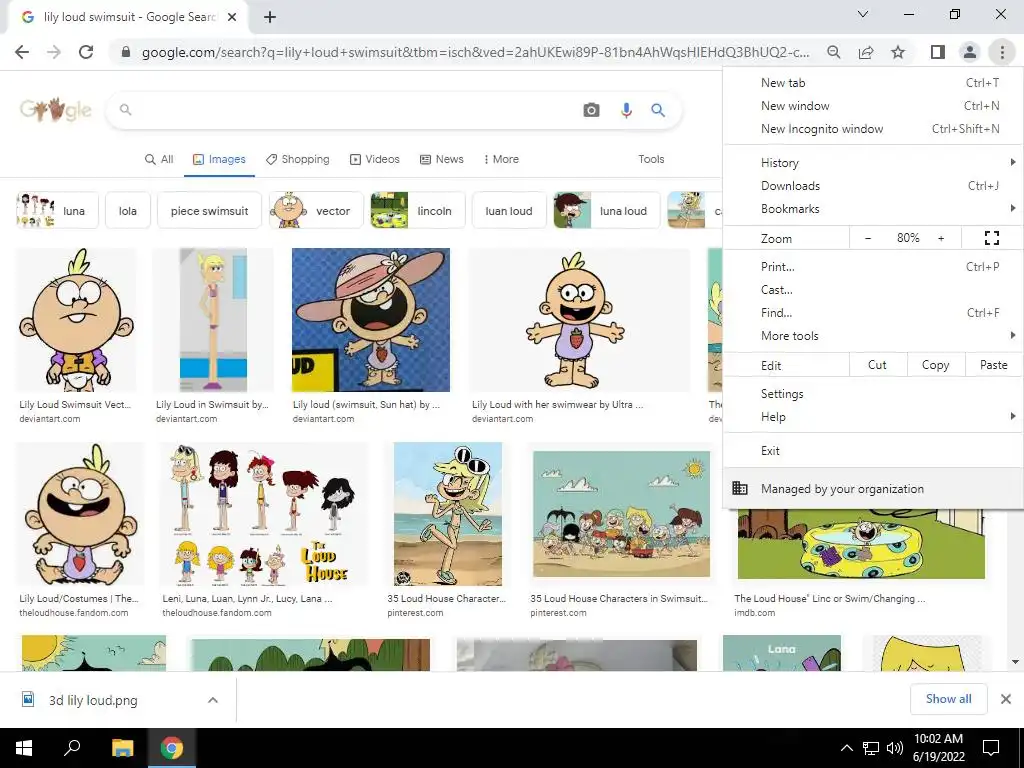Image resolution: width=1024 pixels, height=768 pixels.
Task: Increase zoom with the plus button
Action: pos(941,238)
